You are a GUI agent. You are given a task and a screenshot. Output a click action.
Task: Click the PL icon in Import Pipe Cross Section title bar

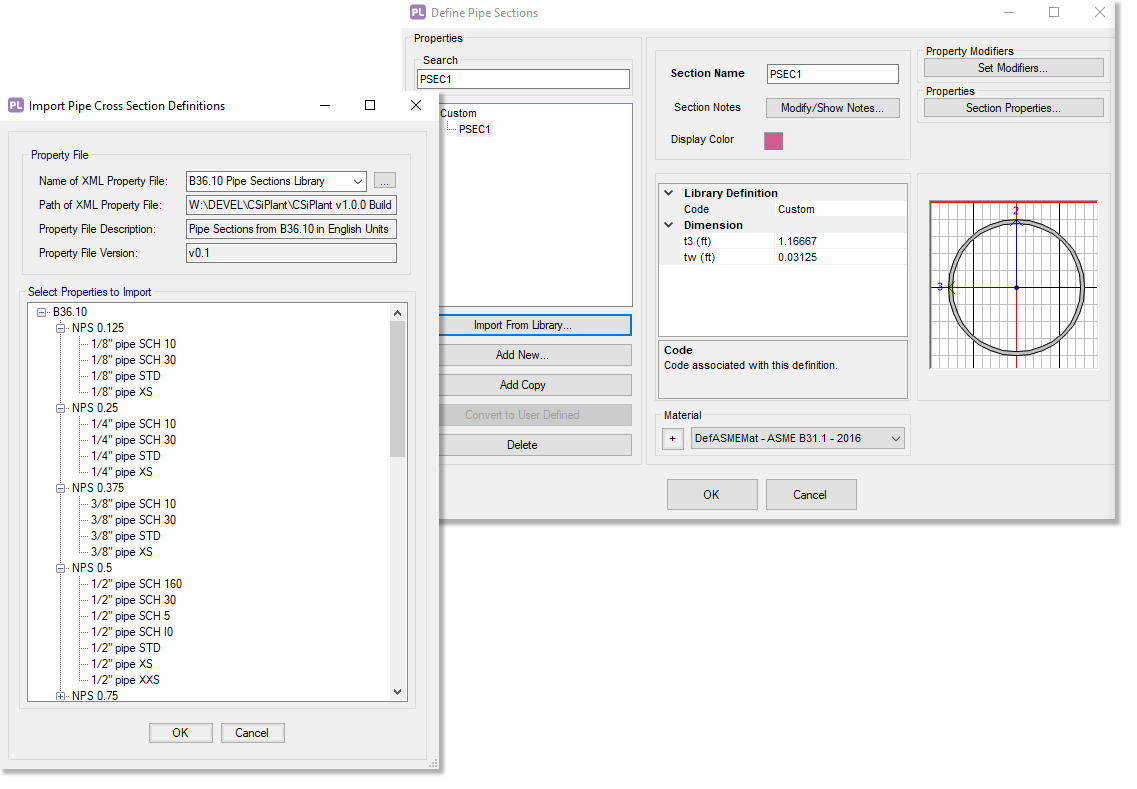[16, 106]
